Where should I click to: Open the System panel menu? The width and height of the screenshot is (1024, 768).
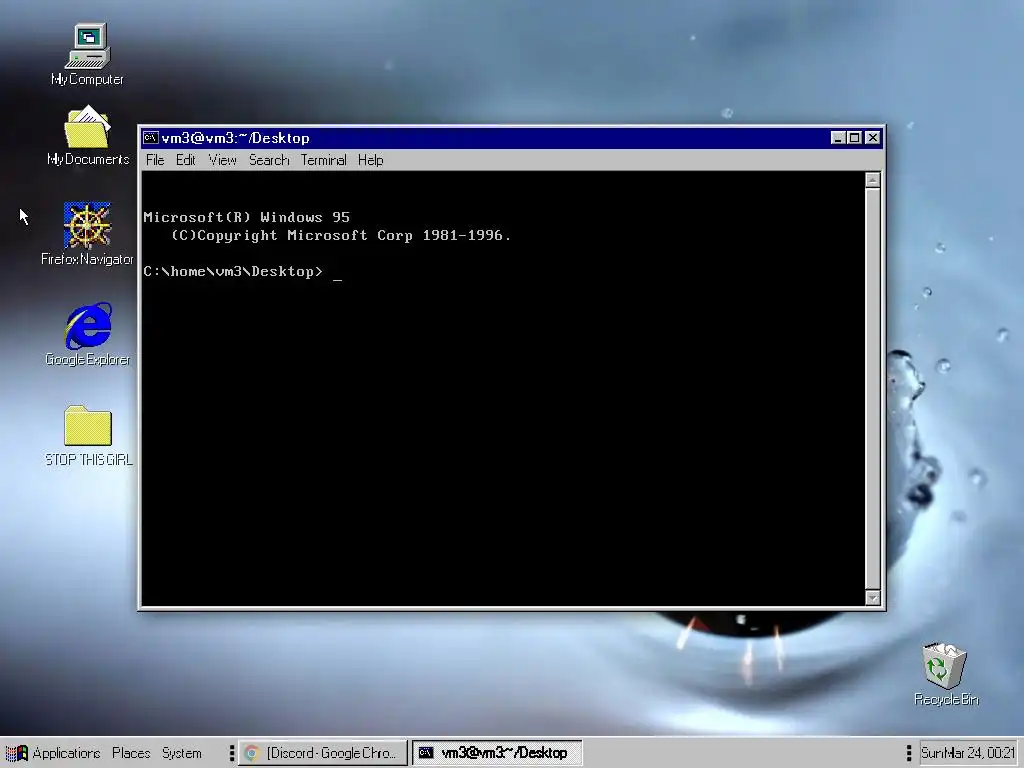pos(182,753)
